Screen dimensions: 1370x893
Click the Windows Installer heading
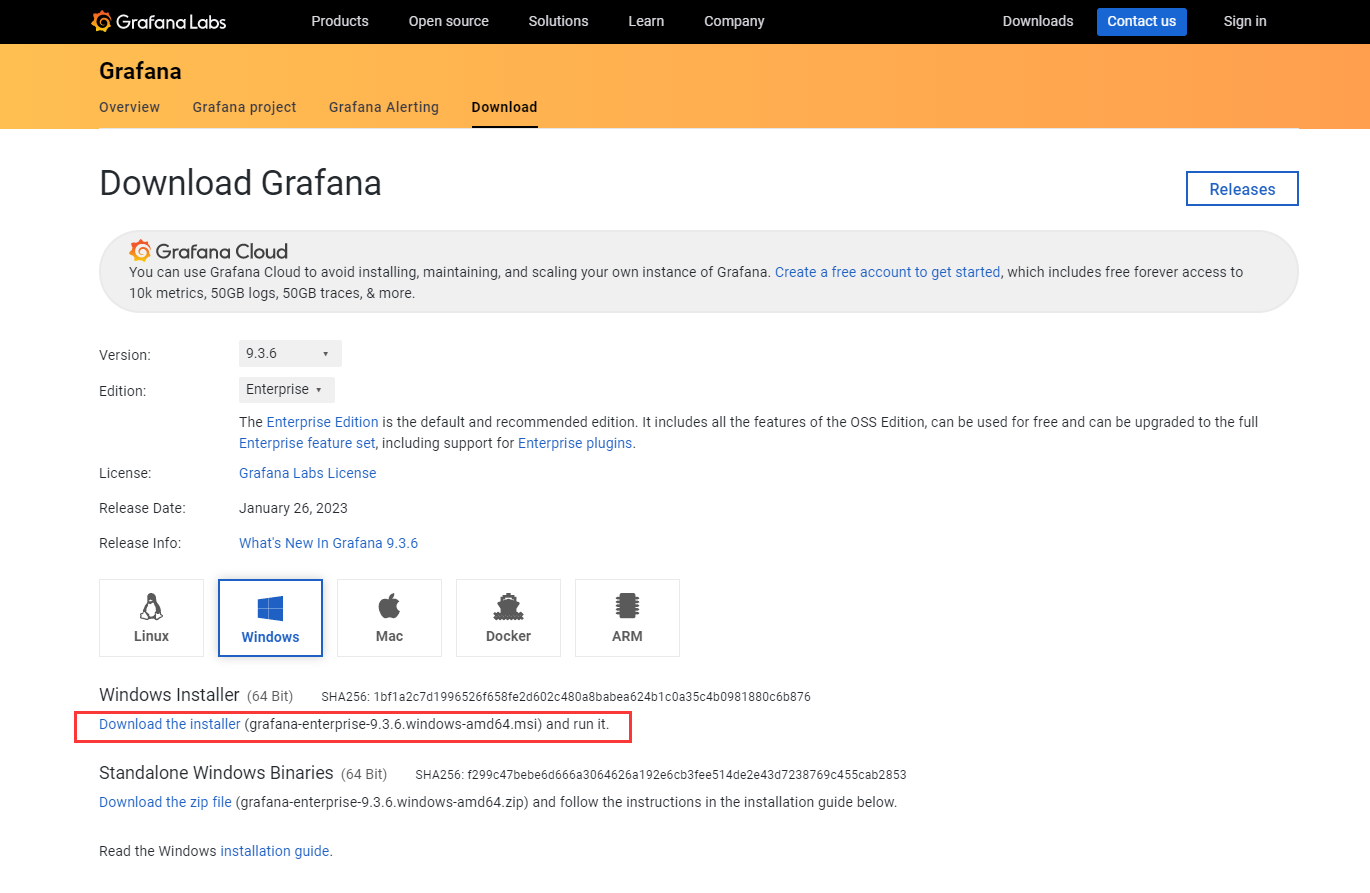pos(169,695)
